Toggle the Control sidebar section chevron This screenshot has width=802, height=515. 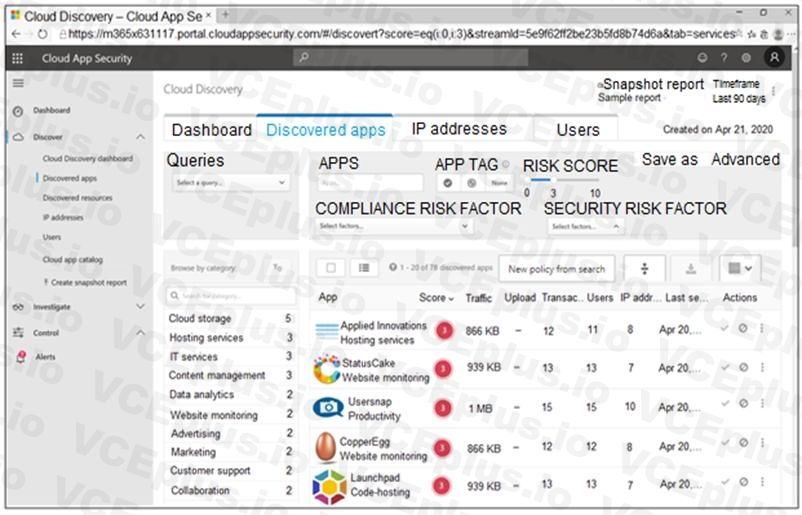(x=140, y=332)
